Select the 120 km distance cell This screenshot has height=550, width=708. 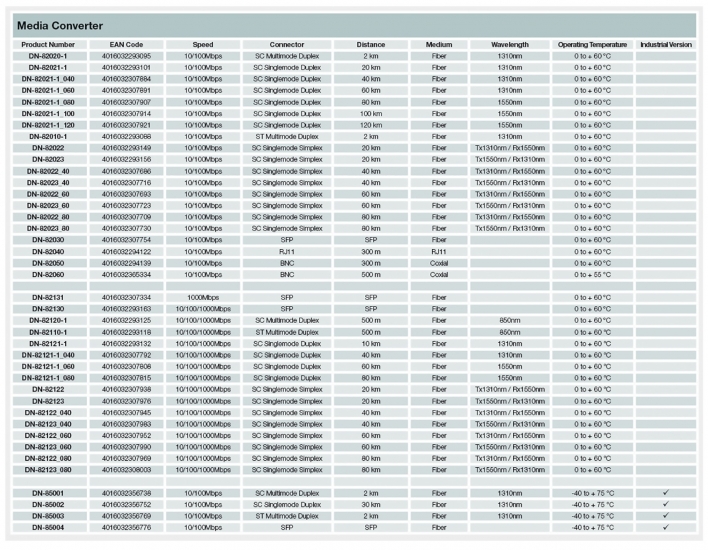click(x=370, y=125)
